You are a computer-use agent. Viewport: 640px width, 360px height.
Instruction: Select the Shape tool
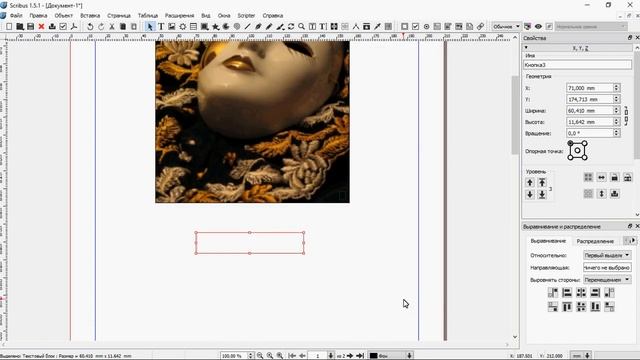pos(204,27)
